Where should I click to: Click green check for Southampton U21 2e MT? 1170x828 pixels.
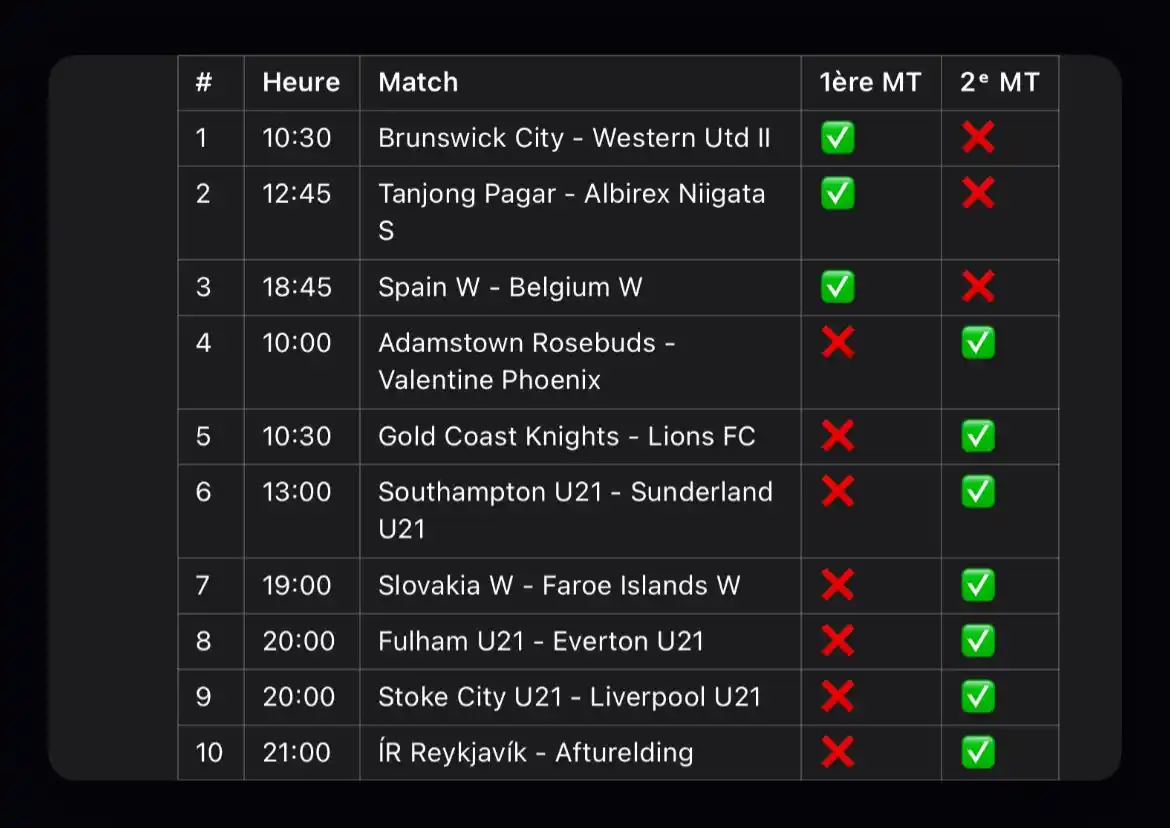pos(977,492)
